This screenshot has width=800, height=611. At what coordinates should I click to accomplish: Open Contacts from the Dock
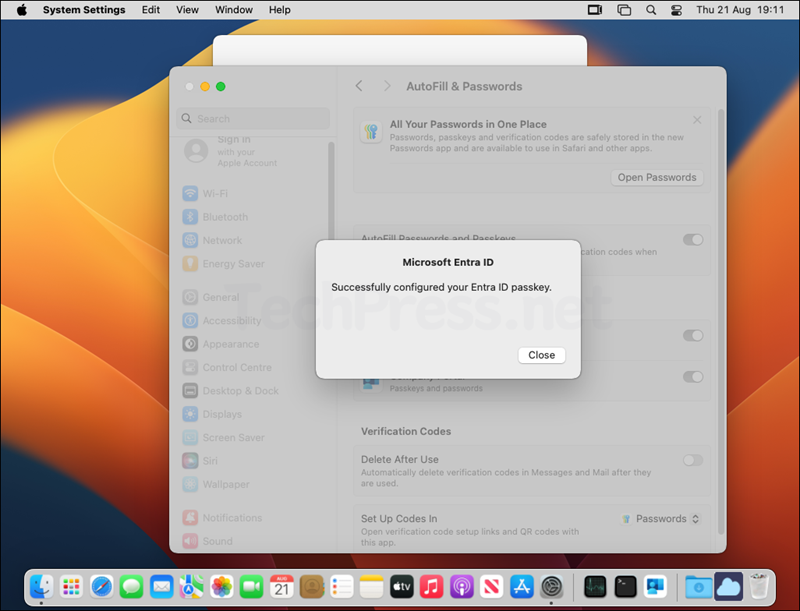312,587
